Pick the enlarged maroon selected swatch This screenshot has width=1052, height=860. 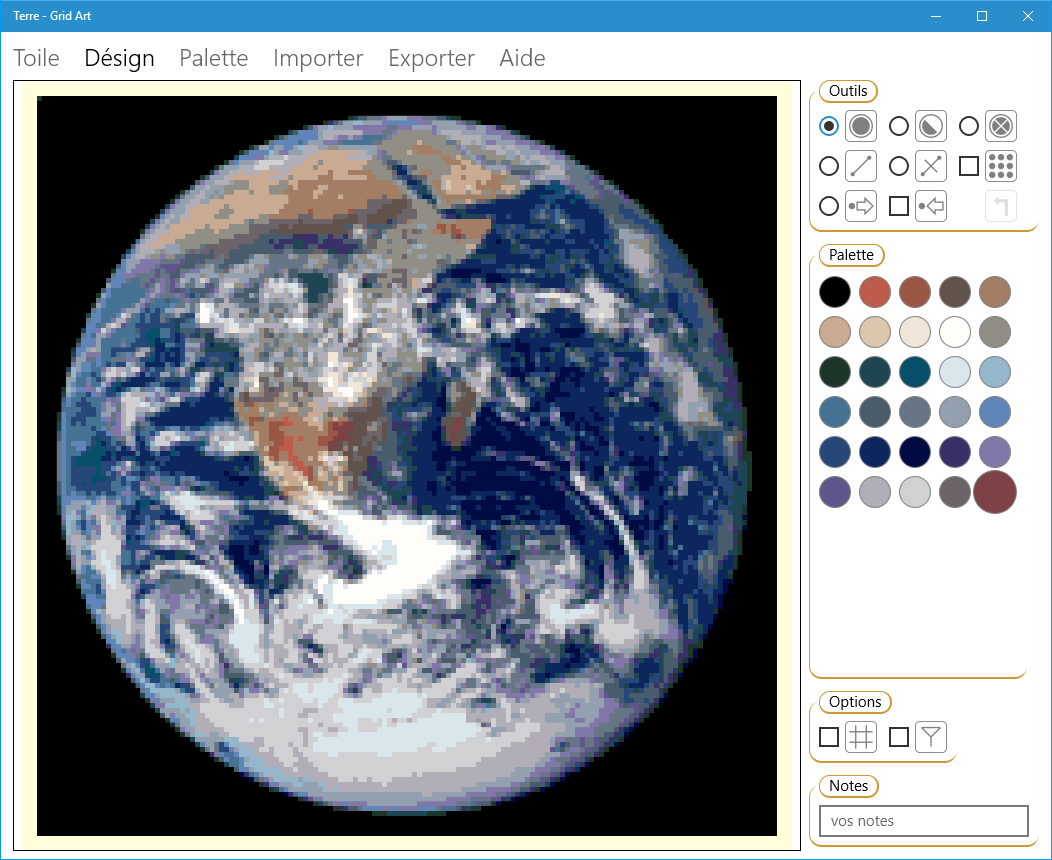point(994,492)
